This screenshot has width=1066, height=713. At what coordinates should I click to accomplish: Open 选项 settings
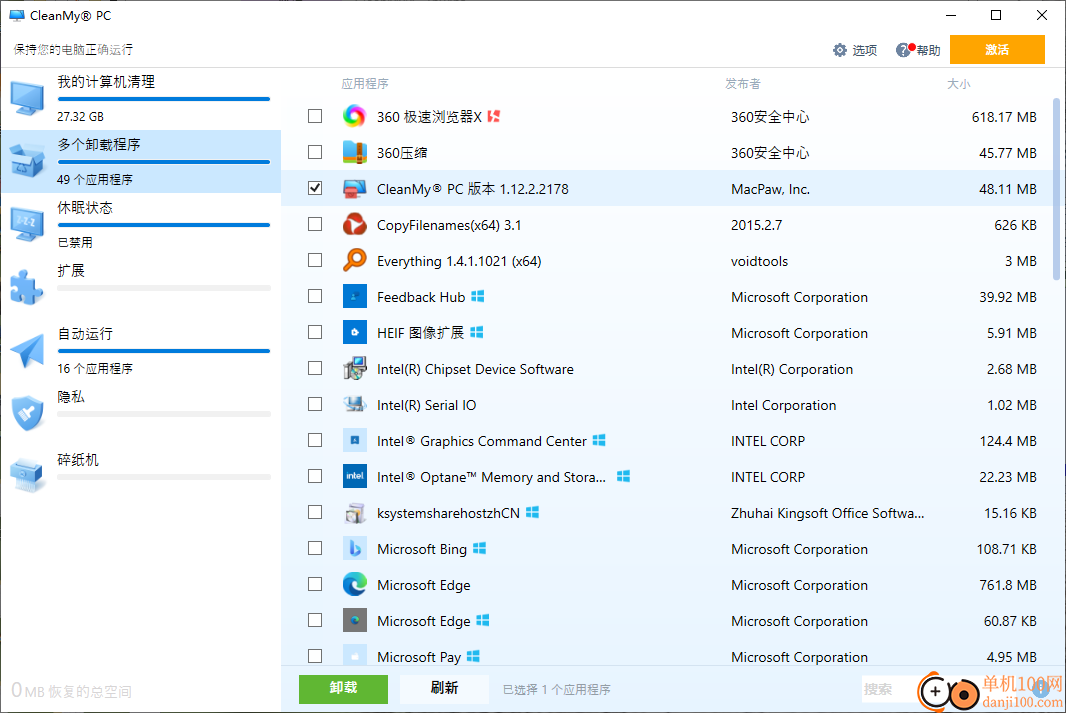tap(855, 50)
